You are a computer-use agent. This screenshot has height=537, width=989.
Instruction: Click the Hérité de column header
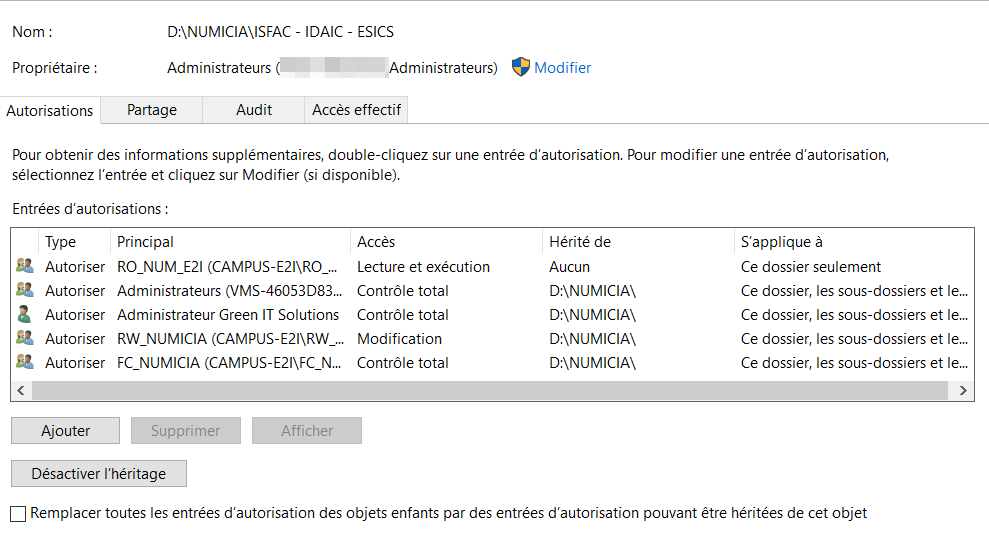[x=580, y=242]
